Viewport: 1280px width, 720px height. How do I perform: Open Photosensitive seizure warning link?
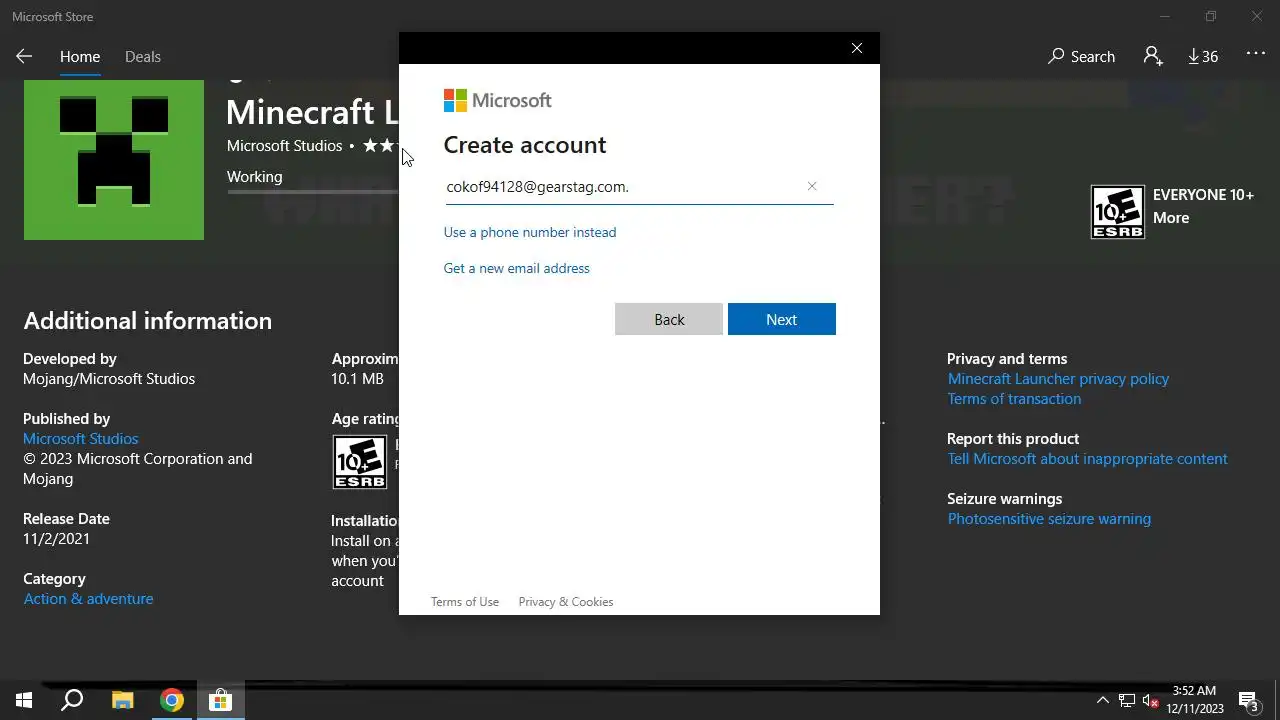point(1049,519)
